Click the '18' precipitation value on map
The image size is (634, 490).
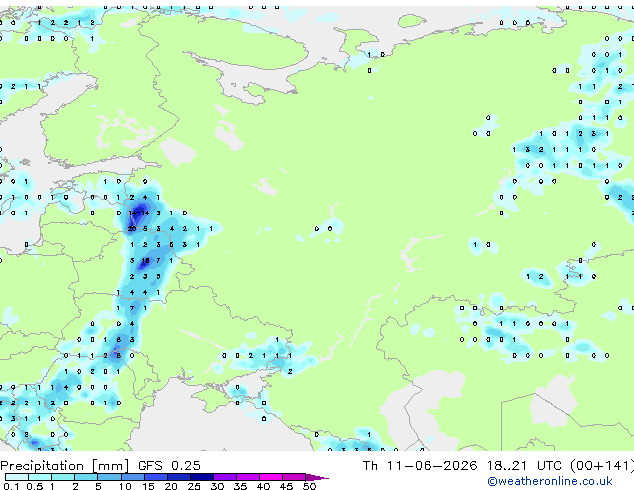146,261
